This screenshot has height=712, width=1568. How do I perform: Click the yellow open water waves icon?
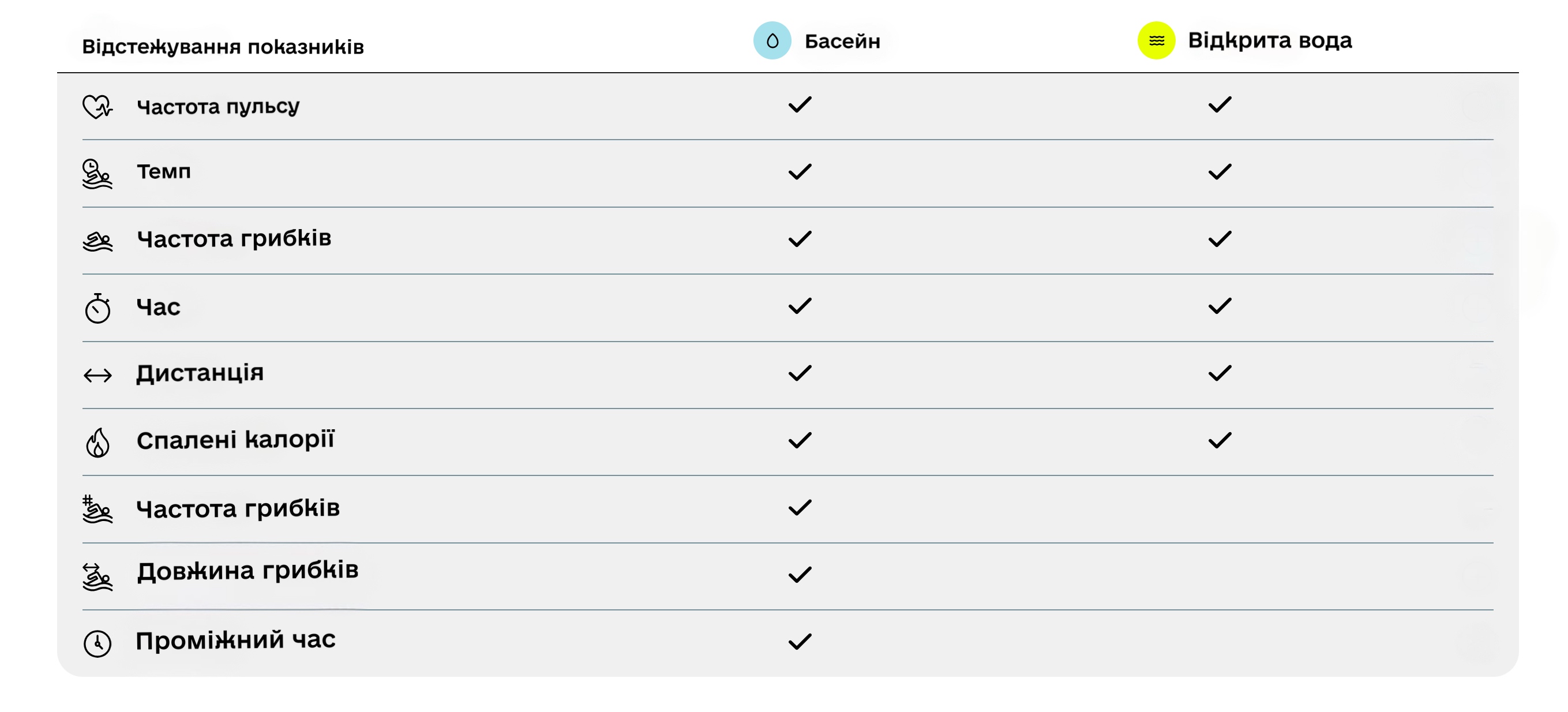point(1156,41)
